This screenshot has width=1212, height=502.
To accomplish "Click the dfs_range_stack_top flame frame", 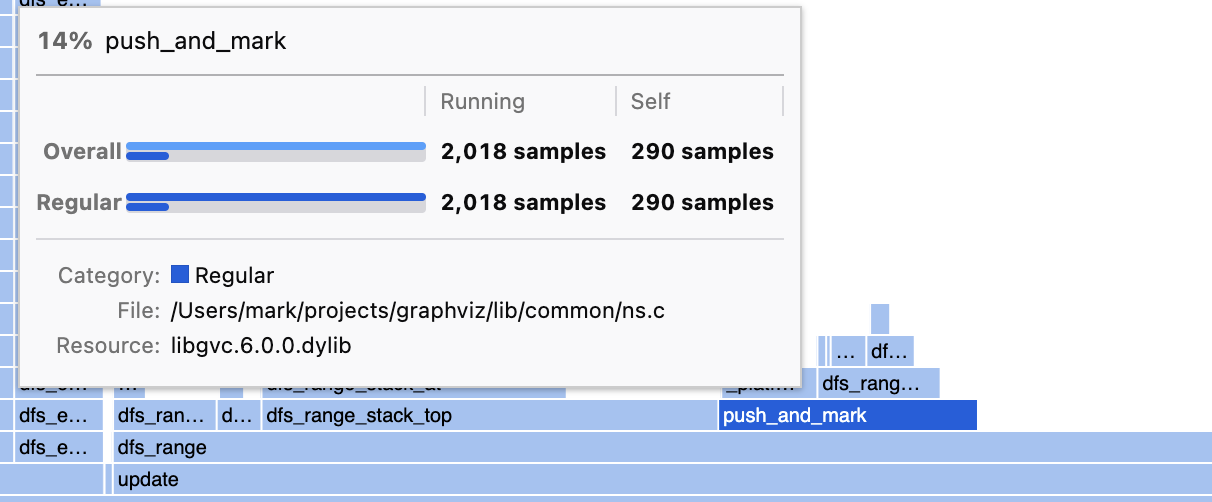I will pos(489,416).
